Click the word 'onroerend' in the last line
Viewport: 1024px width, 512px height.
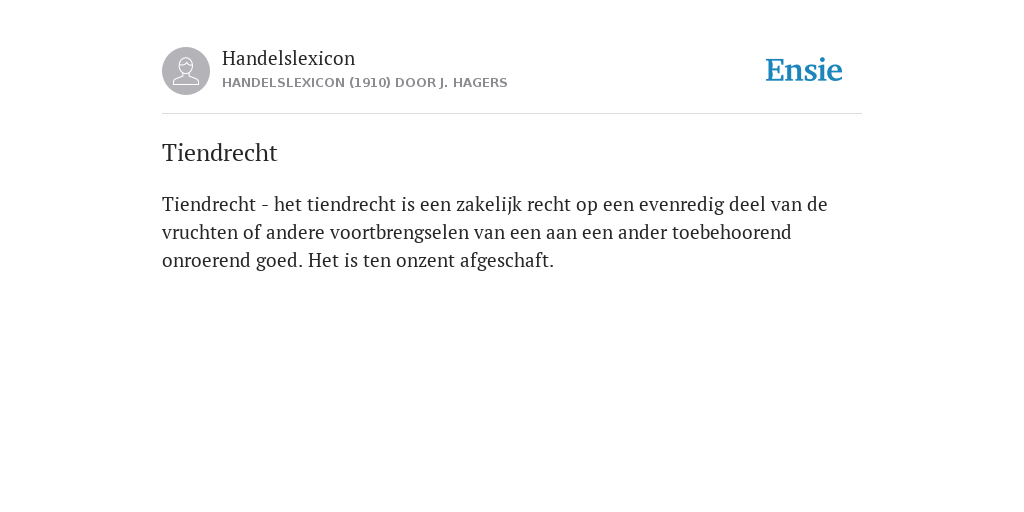[x=206, y=261]
